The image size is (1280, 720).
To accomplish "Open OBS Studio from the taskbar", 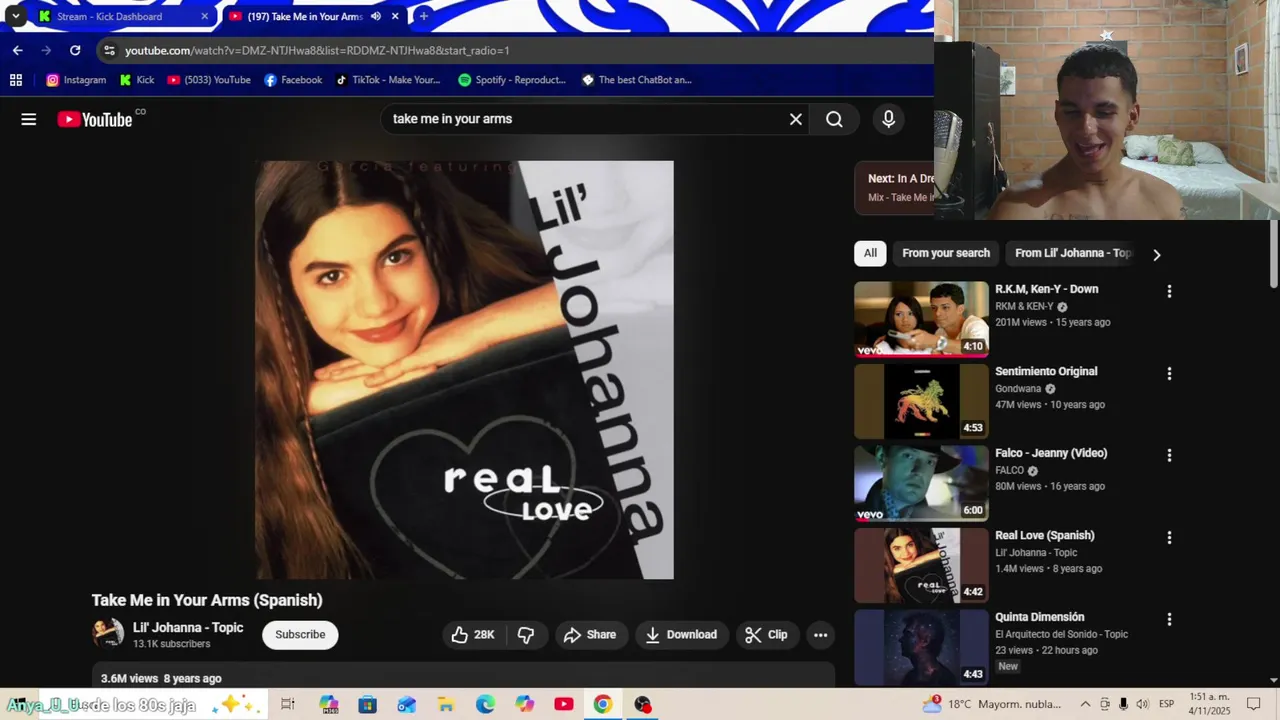I will pyautogui.click(x=642, y=705).
